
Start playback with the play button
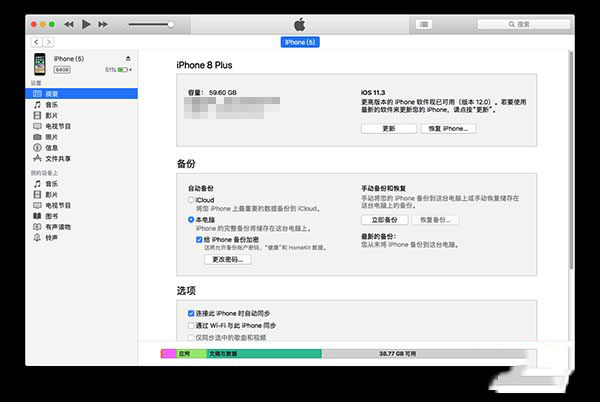[x=86, y=24]
